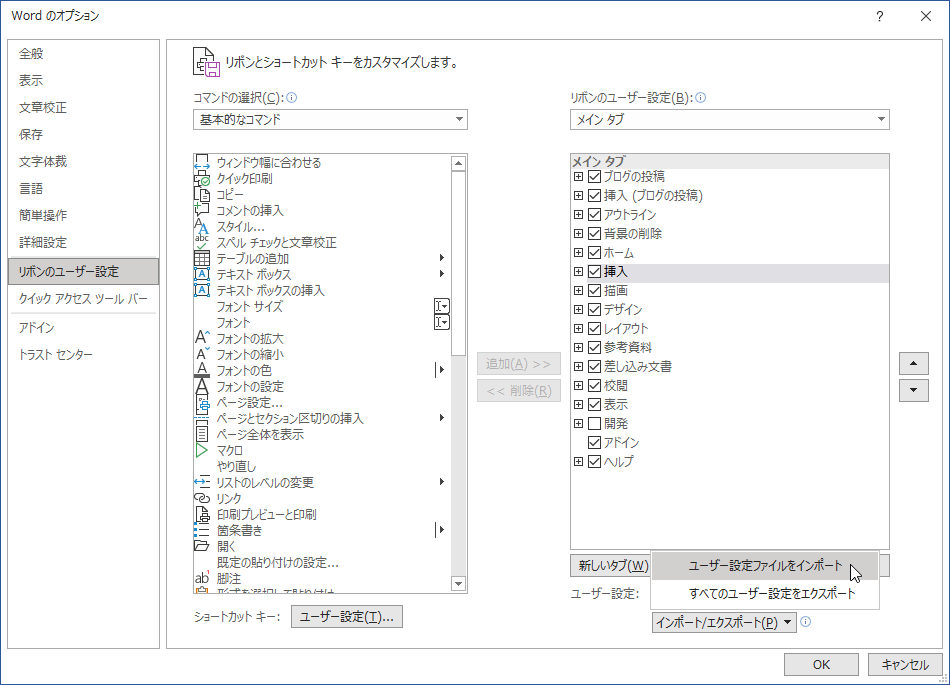Viewport: 950px width, 685px height.
Task: Click the move up arrow button
Action: (x=914, y=363)
